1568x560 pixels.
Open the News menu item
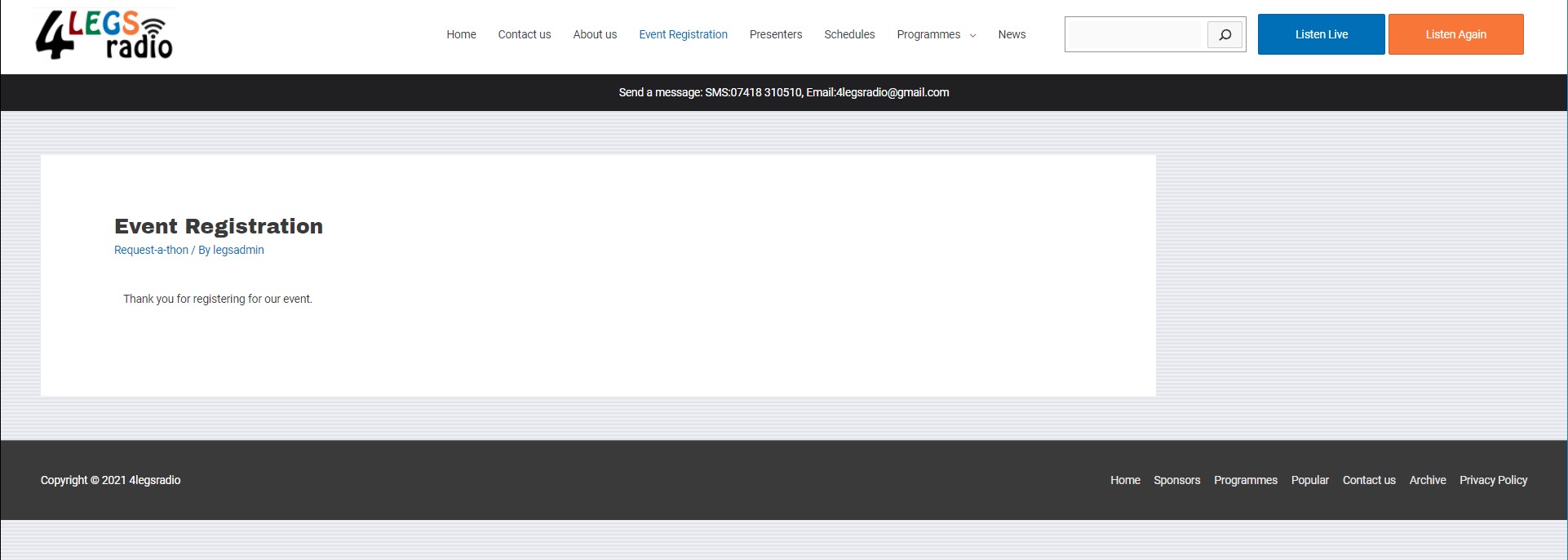pyautogui.click(x=1012, y=34)
